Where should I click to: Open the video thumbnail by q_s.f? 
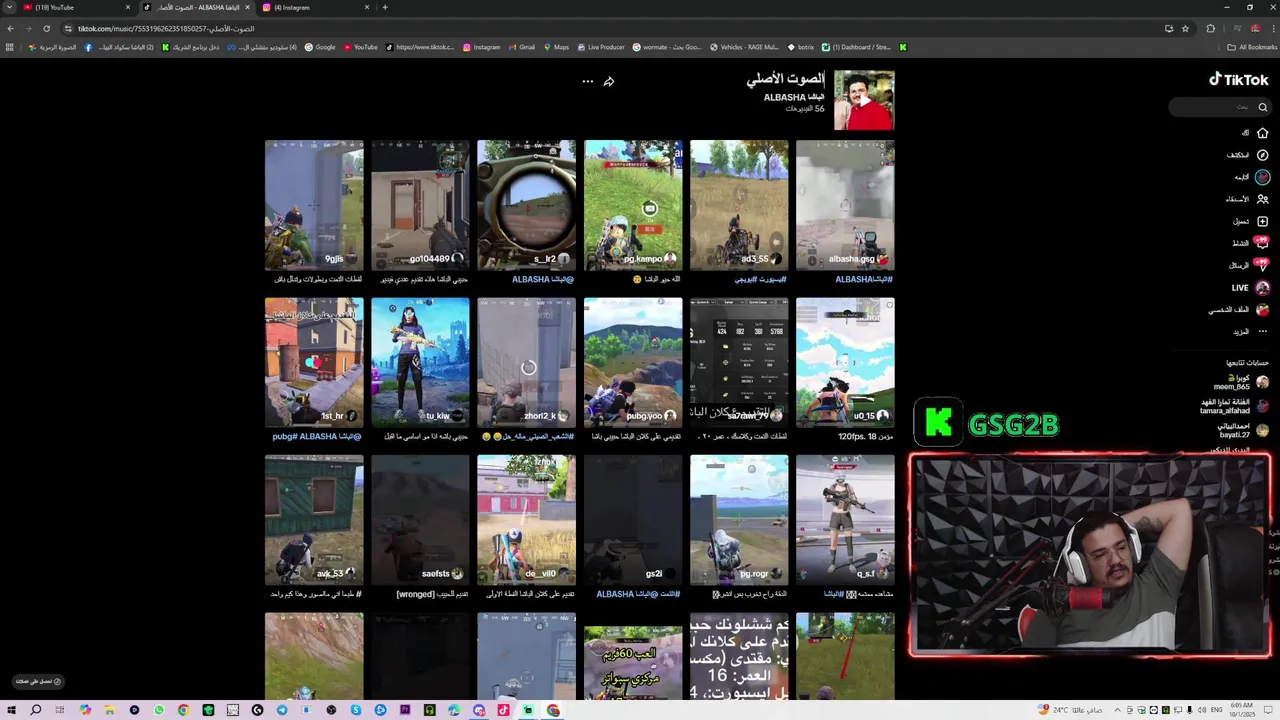(845, 520)
